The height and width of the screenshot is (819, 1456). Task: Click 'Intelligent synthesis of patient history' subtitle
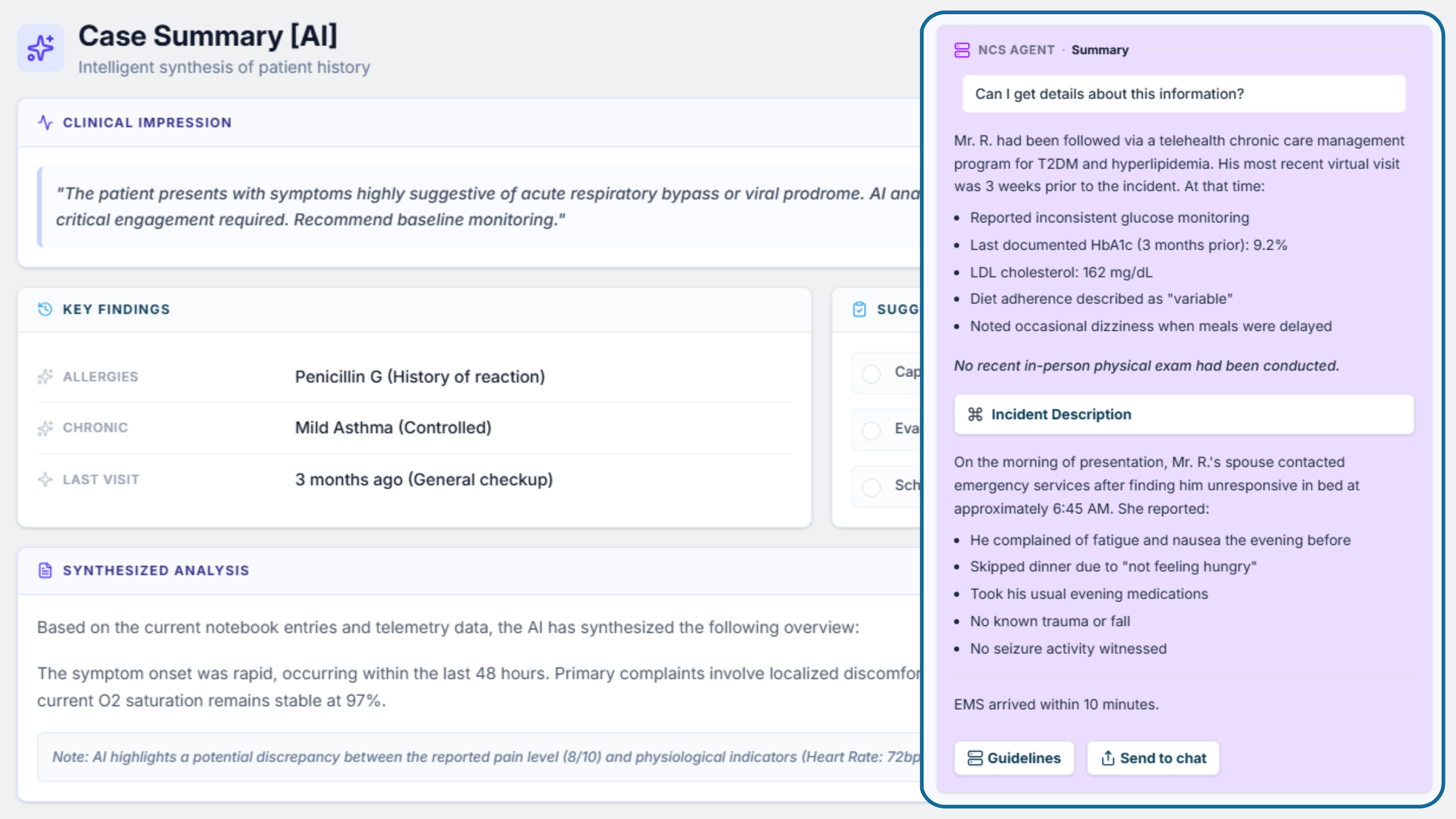pyautogui.click(x=224, y=67)
